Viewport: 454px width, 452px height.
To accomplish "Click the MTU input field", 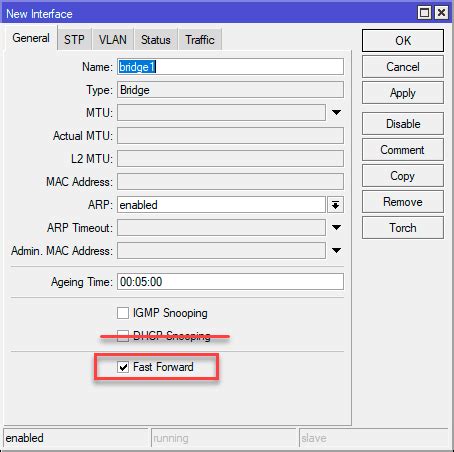I will point(221,113).
